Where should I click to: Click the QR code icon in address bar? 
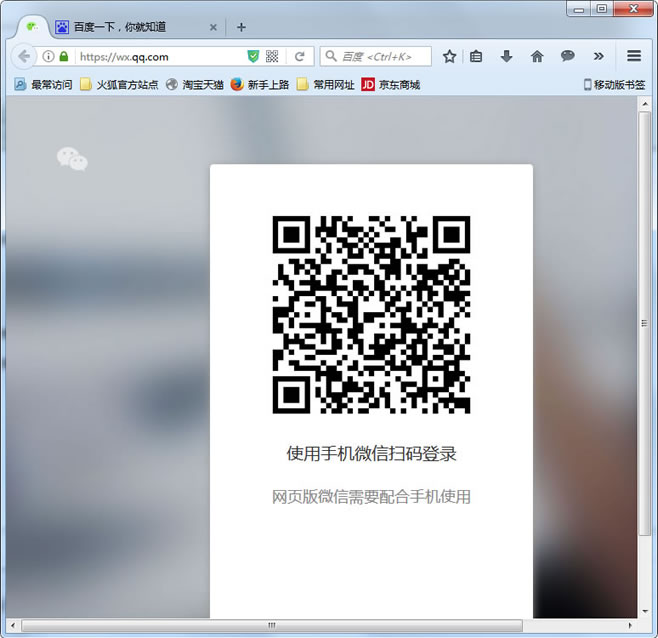click(x=272, y=56)
